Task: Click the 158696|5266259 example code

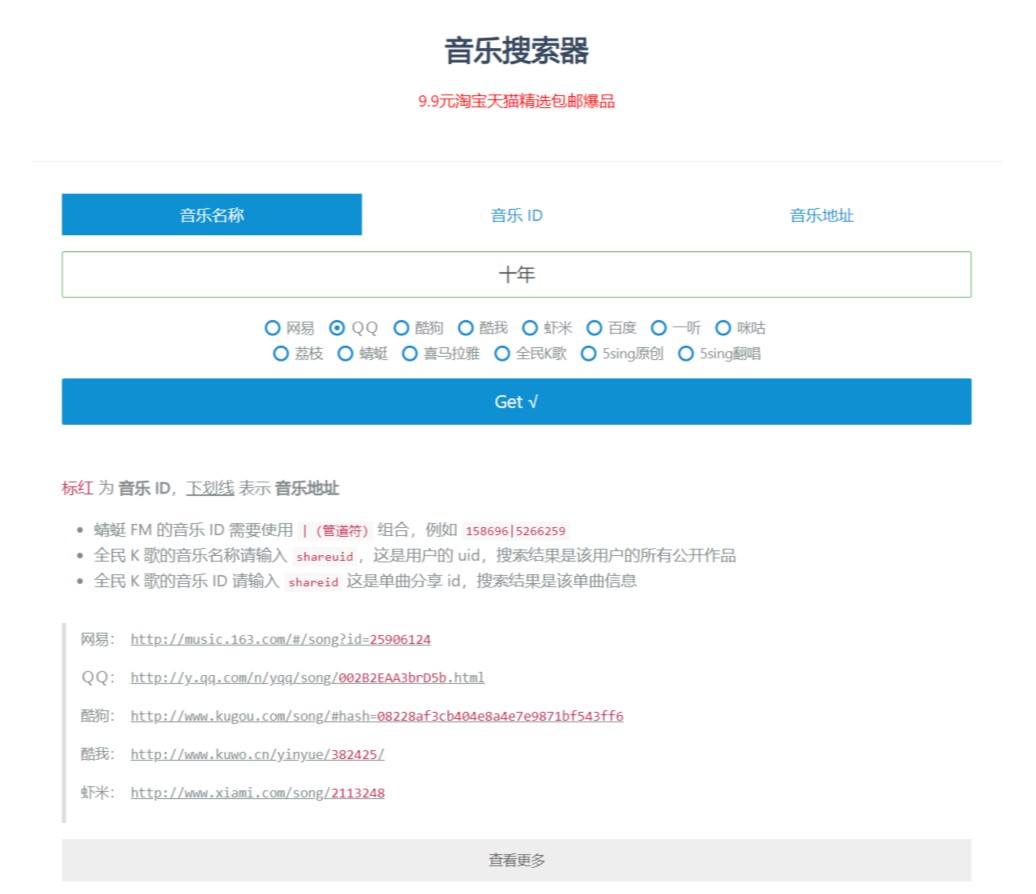Action: pyautogui.click(x=515, y=531)
